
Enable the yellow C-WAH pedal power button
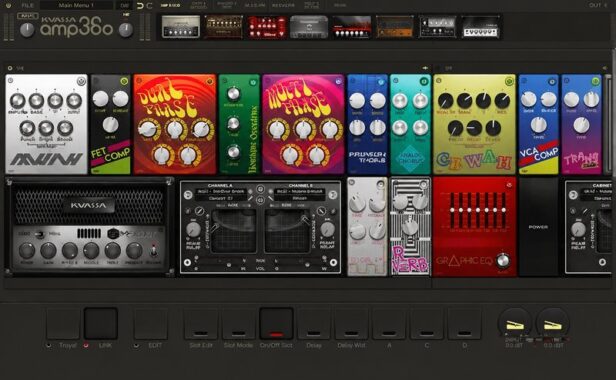(509, 81)
